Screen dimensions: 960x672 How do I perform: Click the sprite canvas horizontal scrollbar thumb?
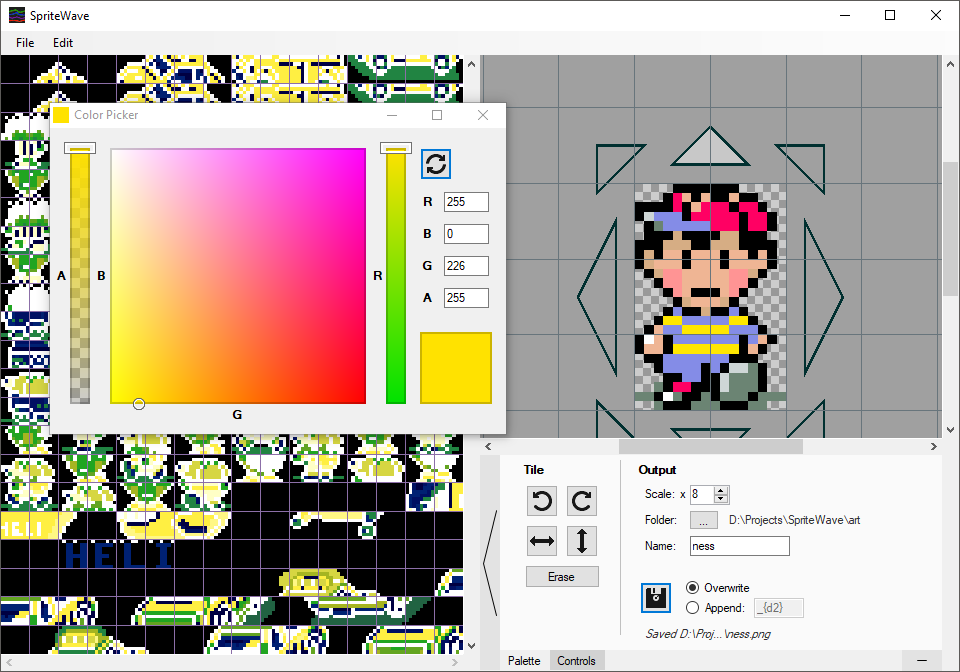point(710,447)
